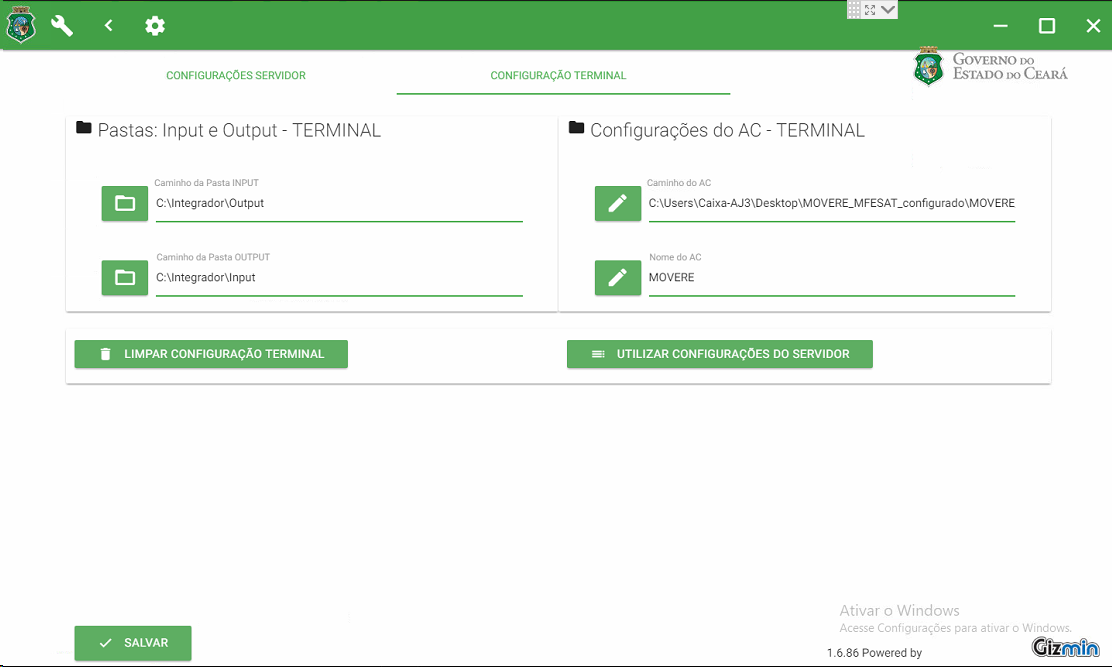Image resolution: width=1112 pixels, height=667 pixels.
Task: Browse folder for Caminho da Pasta OUTPUT
Action: (x=125, y=277)
